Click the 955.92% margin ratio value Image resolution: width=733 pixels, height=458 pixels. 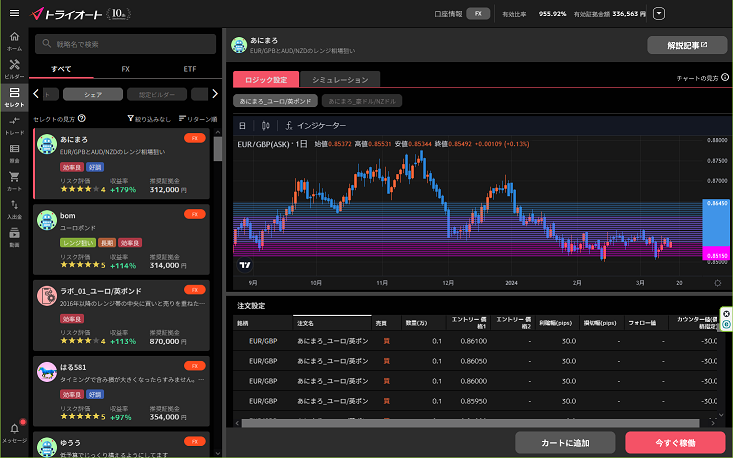click(552, 14)
